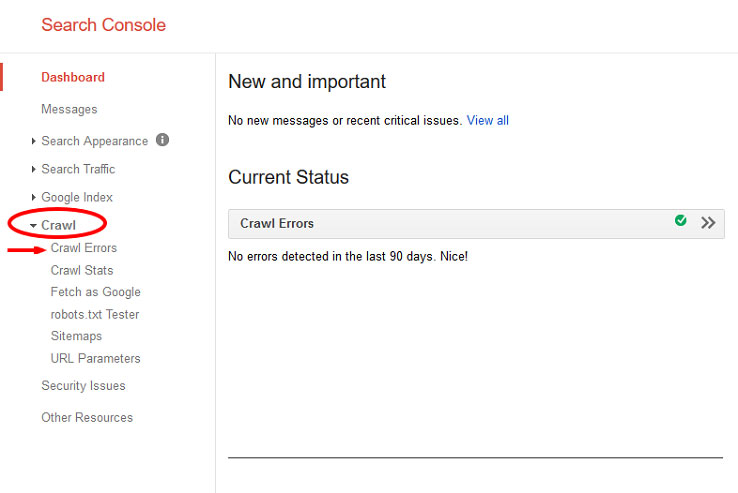Screen dimensions: 738x493
Task: Open the Messages menu item
Action: click(69, 109)
